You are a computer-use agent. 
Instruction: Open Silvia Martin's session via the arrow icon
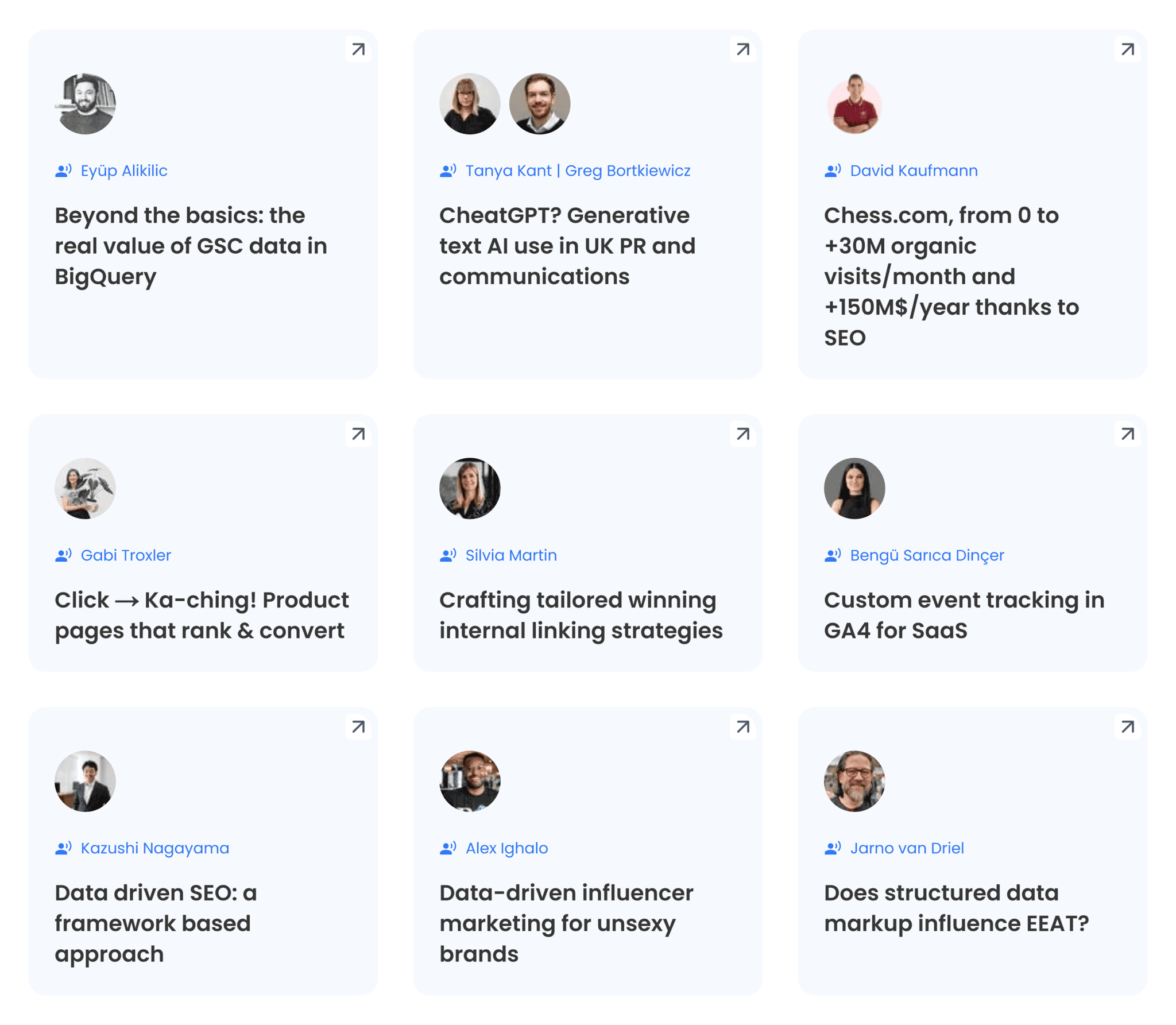point(742,435)
